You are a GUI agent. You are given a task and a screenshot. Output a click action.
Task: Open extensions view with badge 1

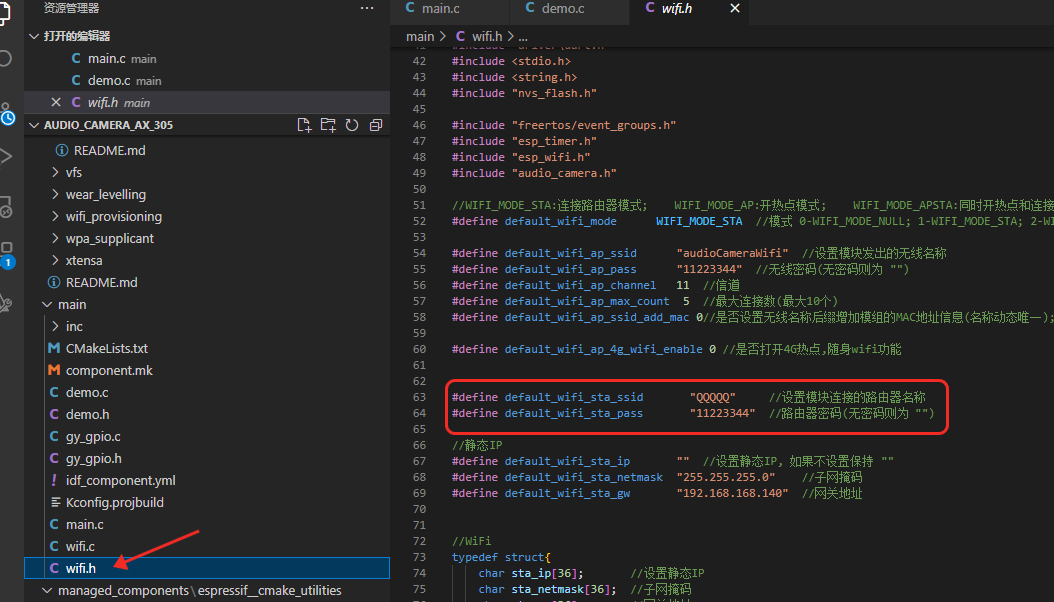(7, 255)
